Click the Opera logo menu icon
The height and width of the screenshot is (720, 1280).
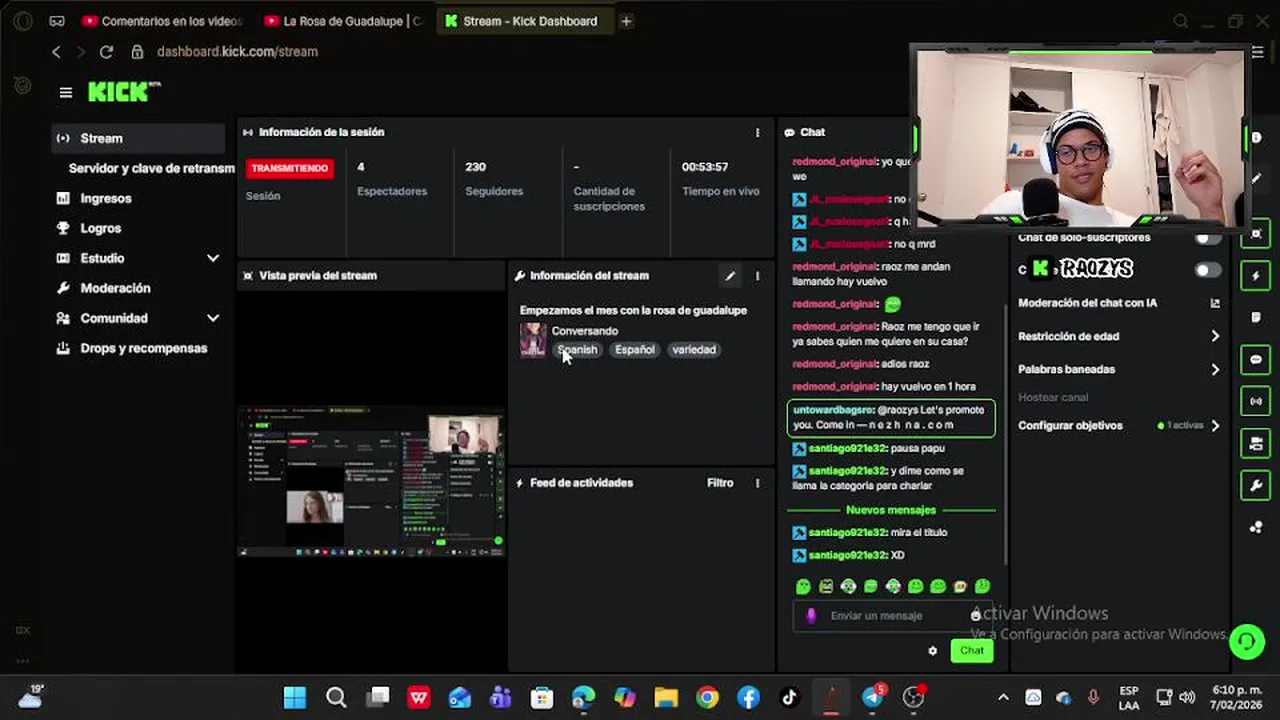coord(23,21)
